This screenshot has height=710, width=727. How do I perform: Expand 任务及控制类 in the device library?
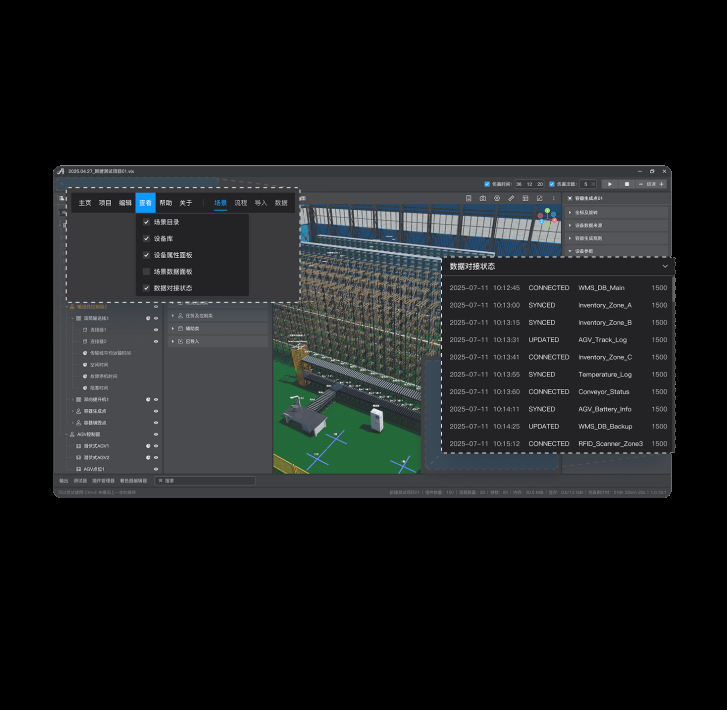click(x=217, y=316)
